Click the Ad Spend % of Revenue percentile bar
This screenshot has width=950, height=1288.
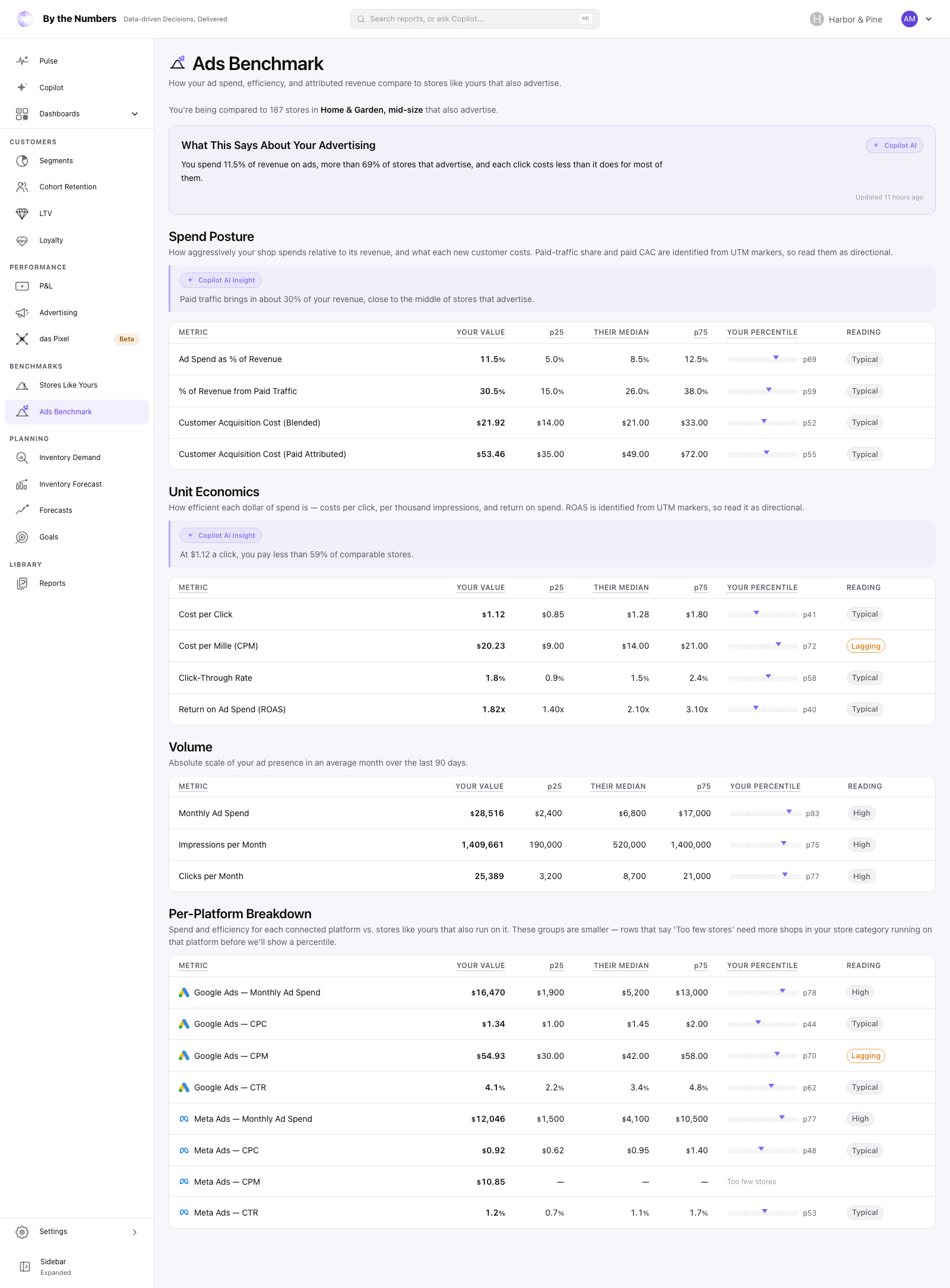(x=763, y=359)
